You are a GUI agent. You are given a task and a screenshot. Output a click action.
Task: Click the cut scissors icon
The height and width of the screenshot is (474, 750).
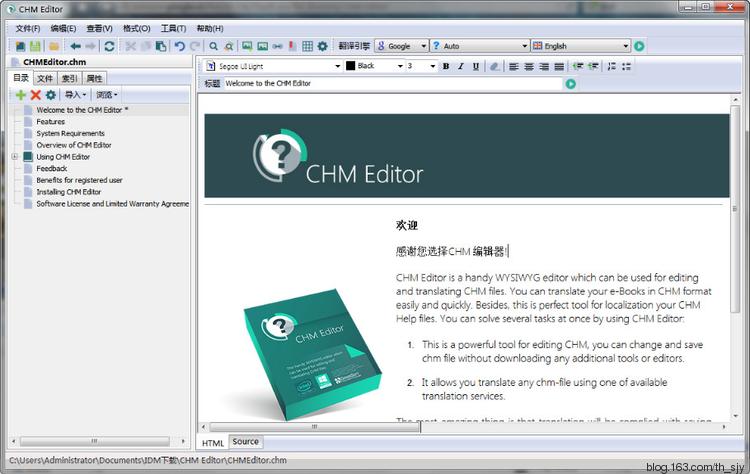coord(131,46)
